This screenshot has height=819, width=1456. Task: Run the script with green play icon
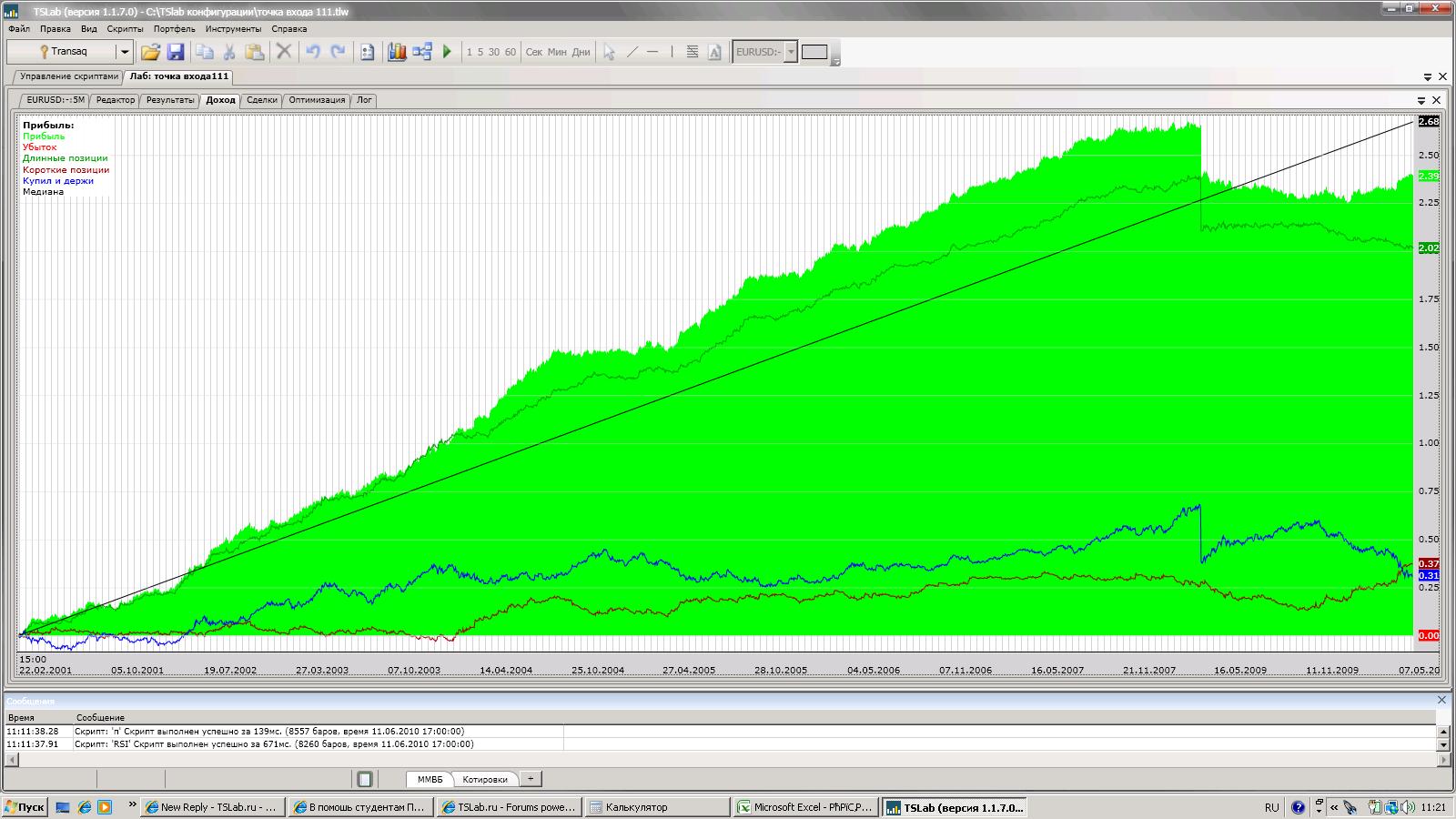[x=447, y=52]
